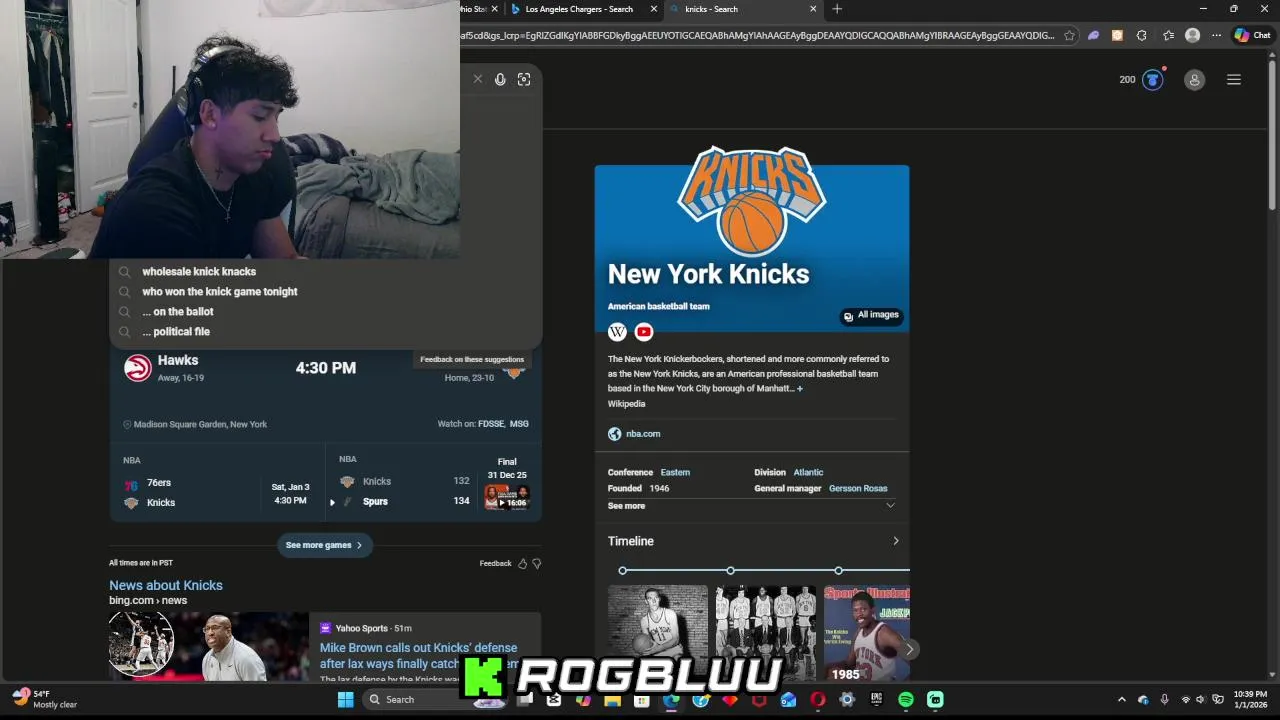Click See more games button

coord(325,545)
